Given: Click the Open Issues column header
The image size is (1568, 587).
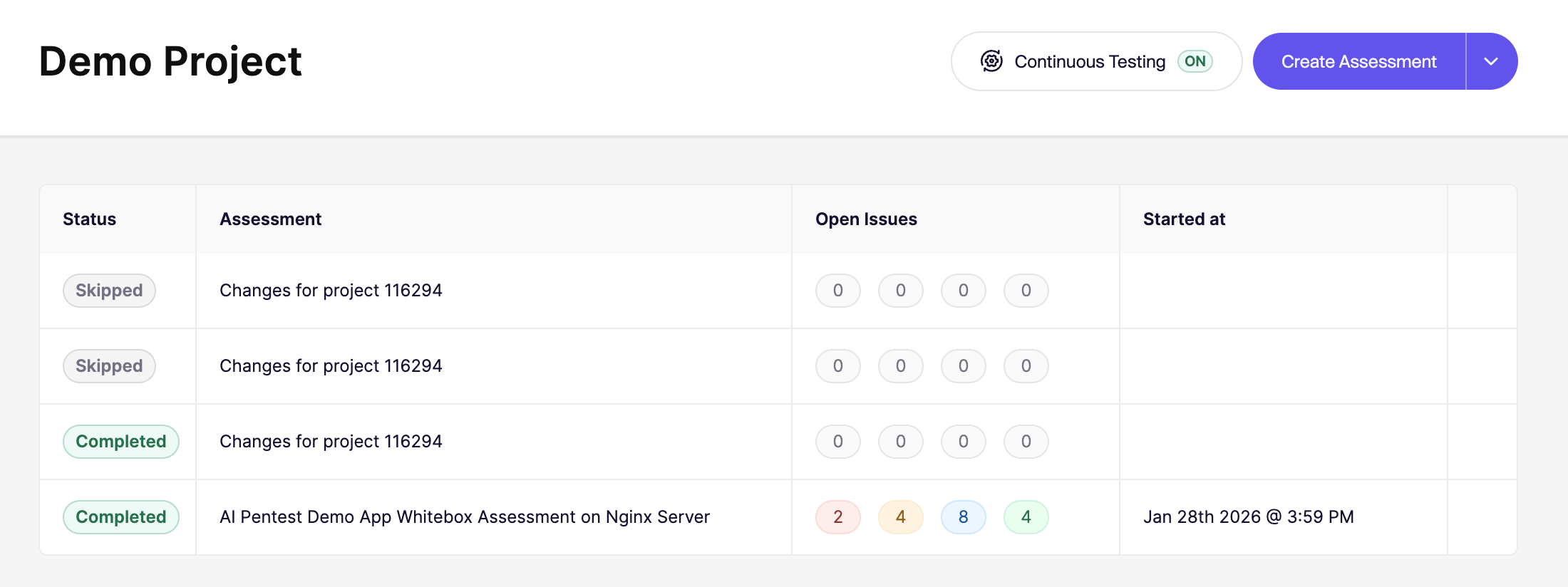Looking at the screenshot, I should [x=866, y=219].
